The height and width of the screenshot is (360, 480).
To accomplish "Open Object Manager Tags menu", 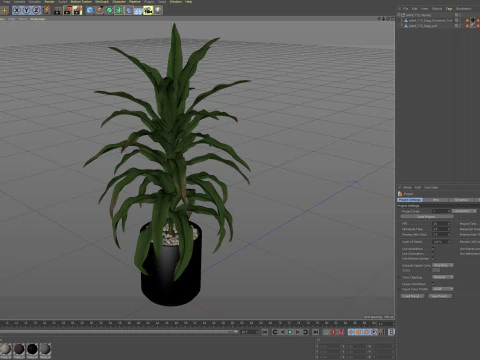I will [x=449, y=9].
